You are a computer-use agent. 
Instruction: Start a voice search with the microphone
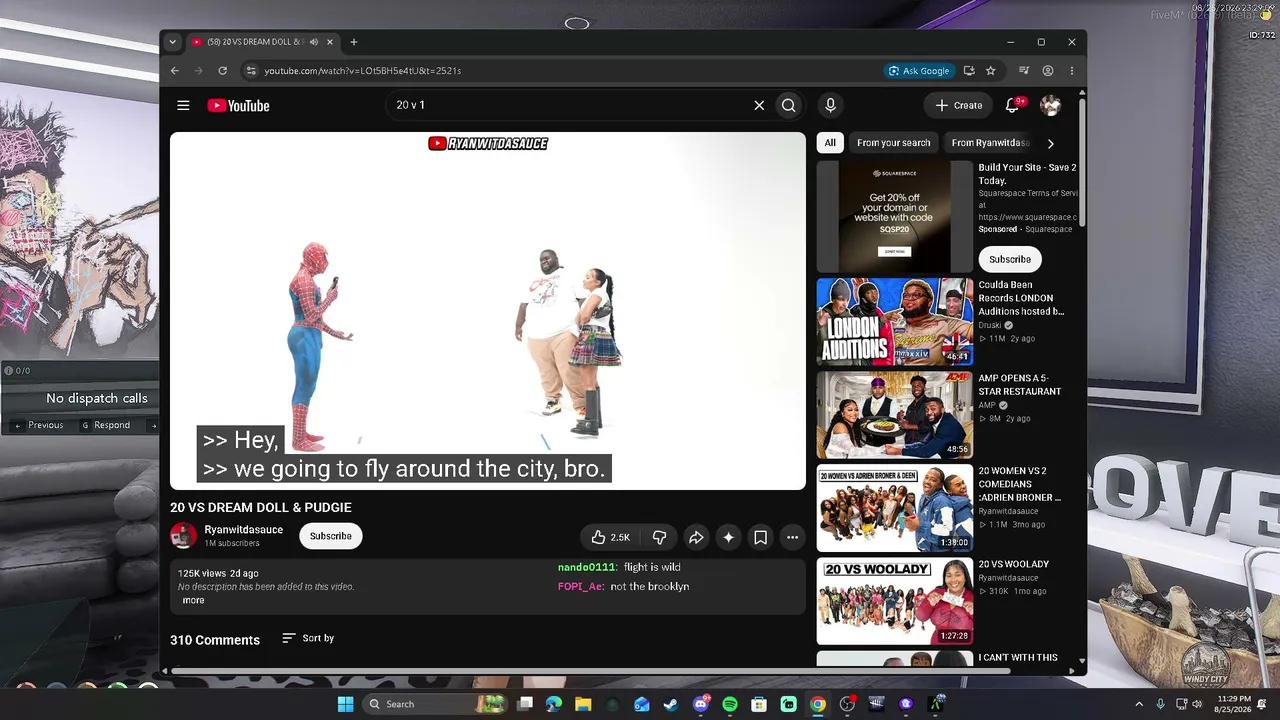tap(830, 105)
